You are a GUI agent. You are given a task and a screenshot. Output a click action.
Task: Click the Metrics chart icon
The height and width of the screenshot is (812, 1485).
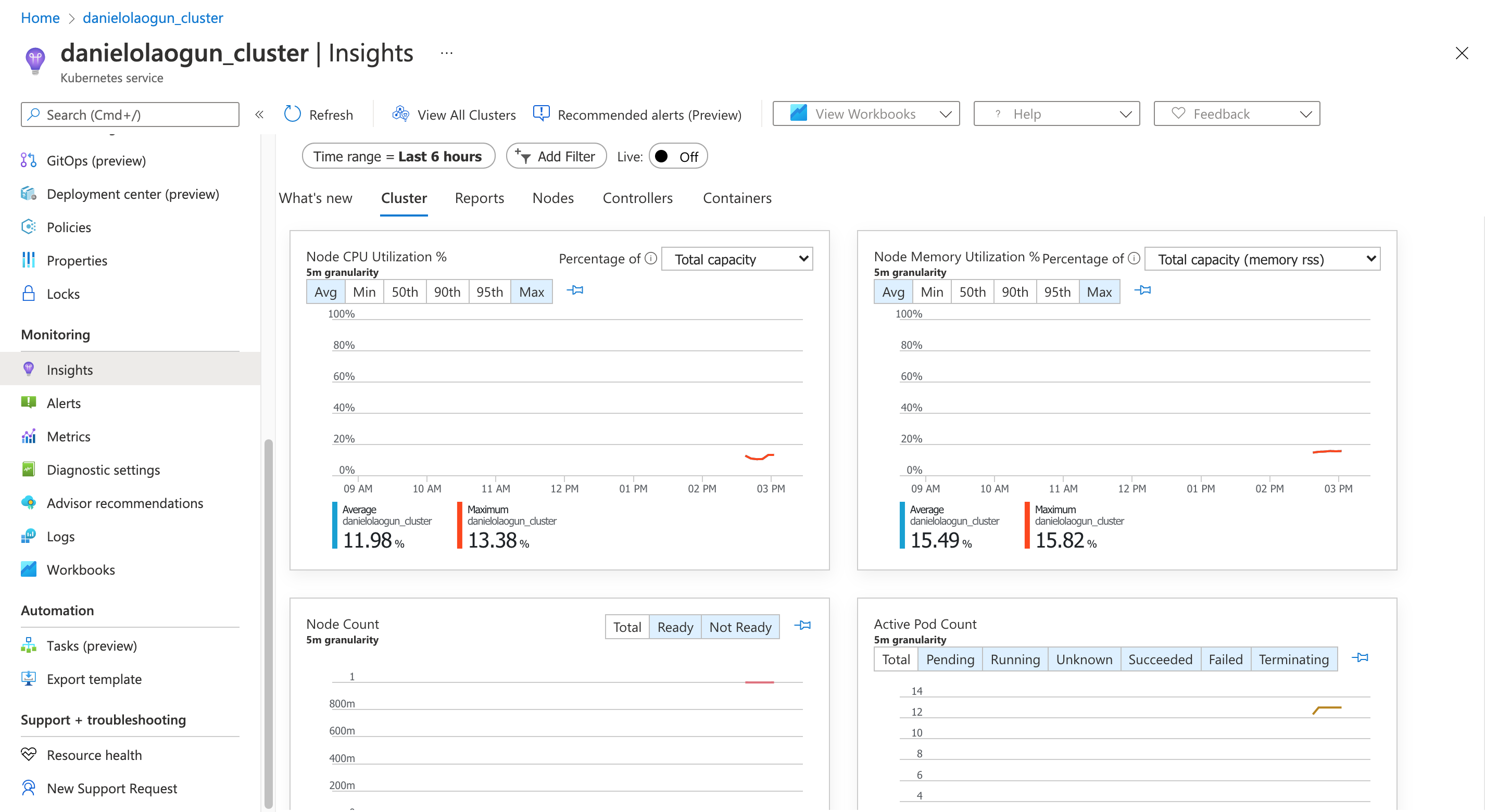coord(28,436)
